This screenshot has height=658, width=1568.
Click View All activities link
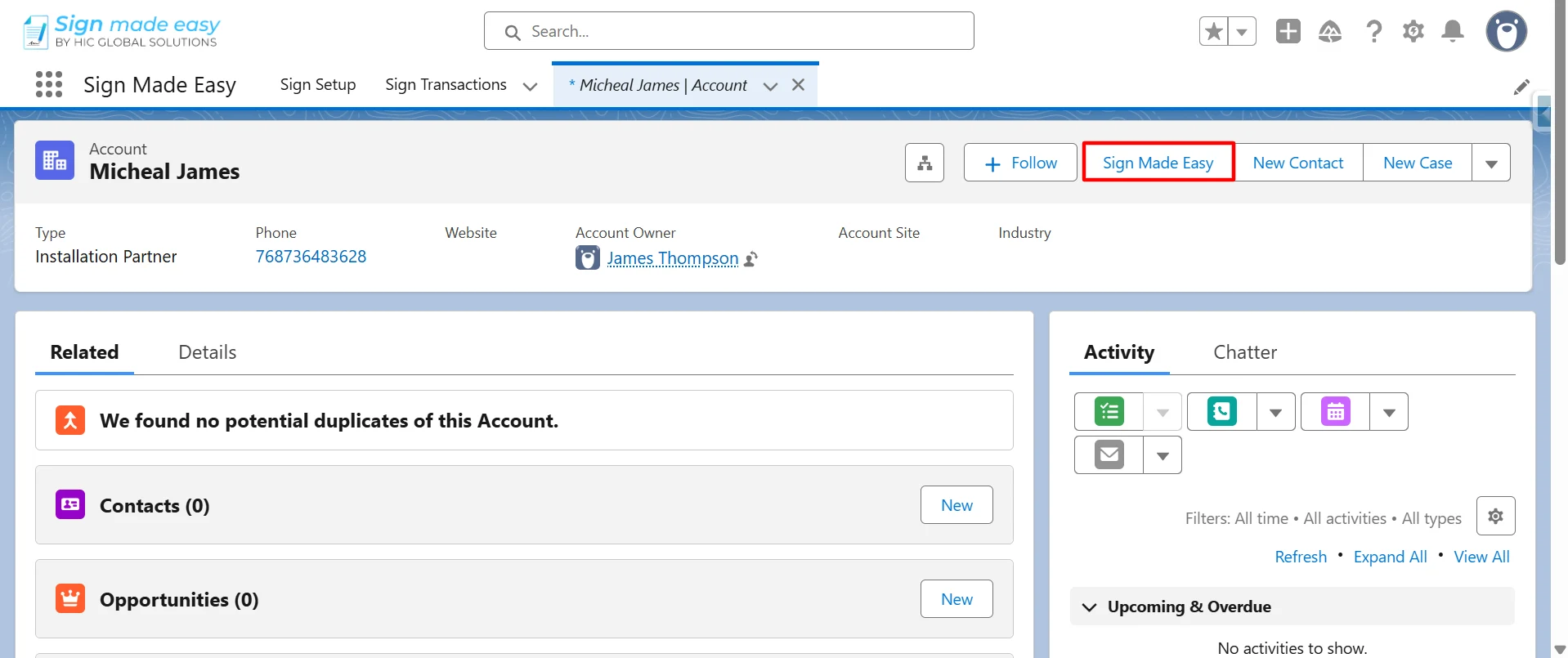(x=1481, y=557)
